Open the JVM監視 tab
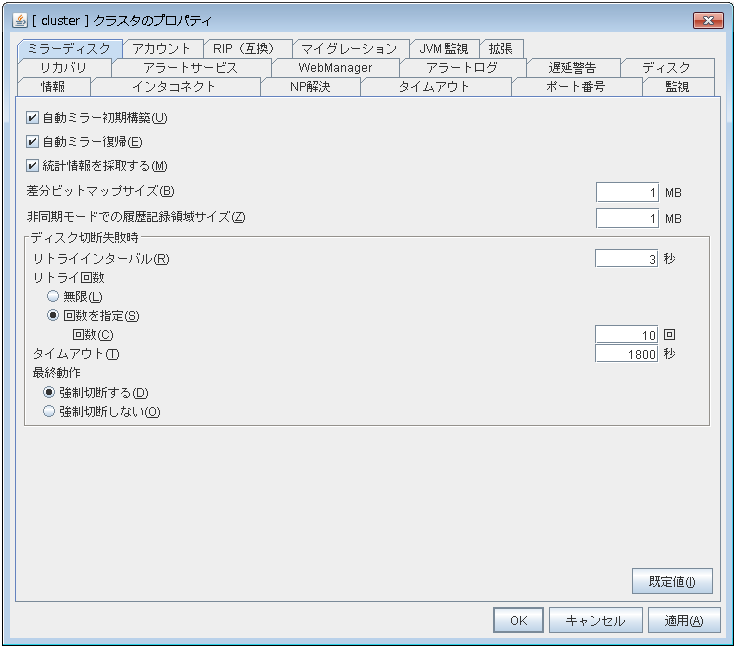Image resolution: width=736 pixels, height=648 pixels. pos(444,49)
